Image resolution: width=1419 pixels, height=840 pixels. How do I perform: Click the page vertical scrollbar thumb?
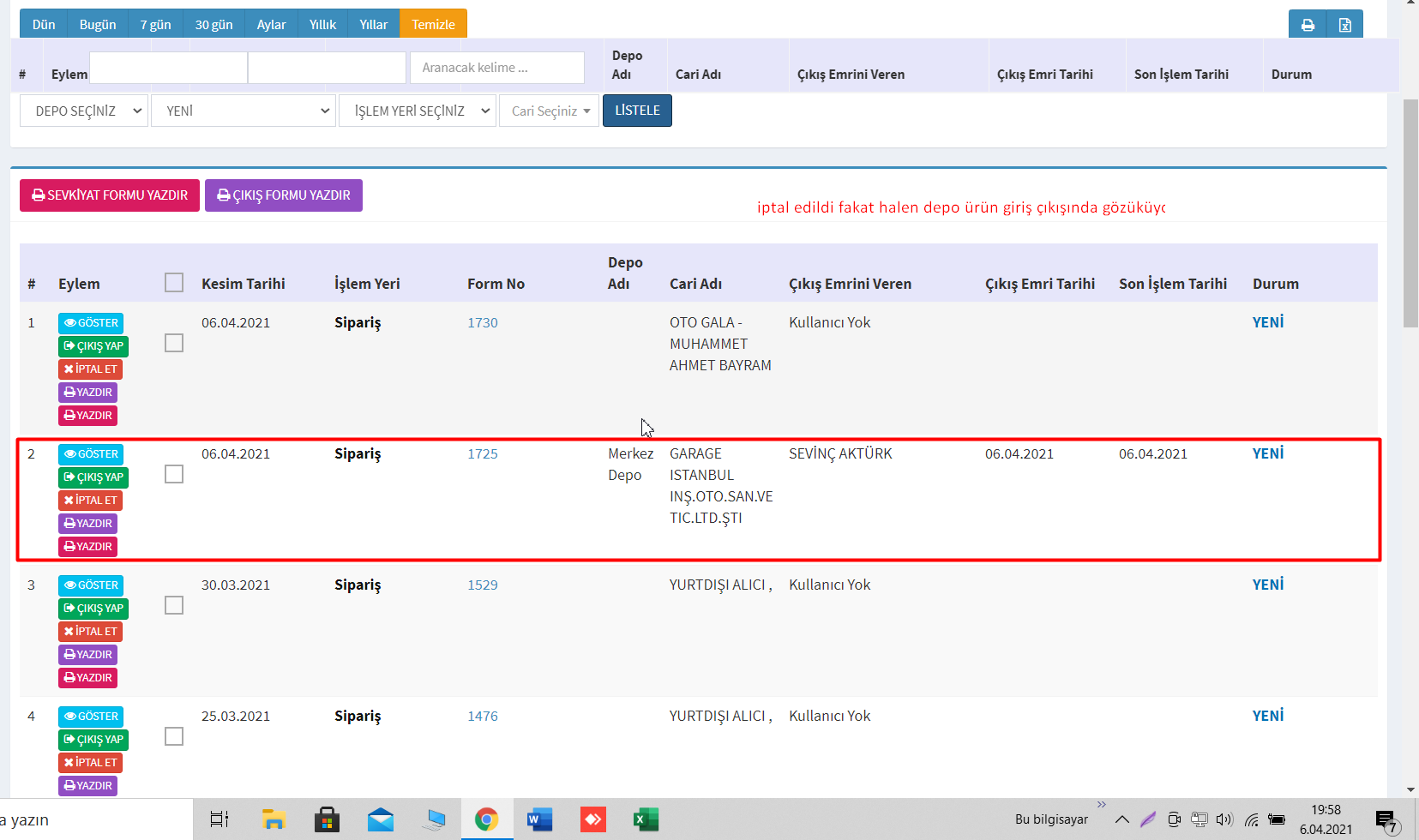pyautogui.click(x=1410, y=213)
